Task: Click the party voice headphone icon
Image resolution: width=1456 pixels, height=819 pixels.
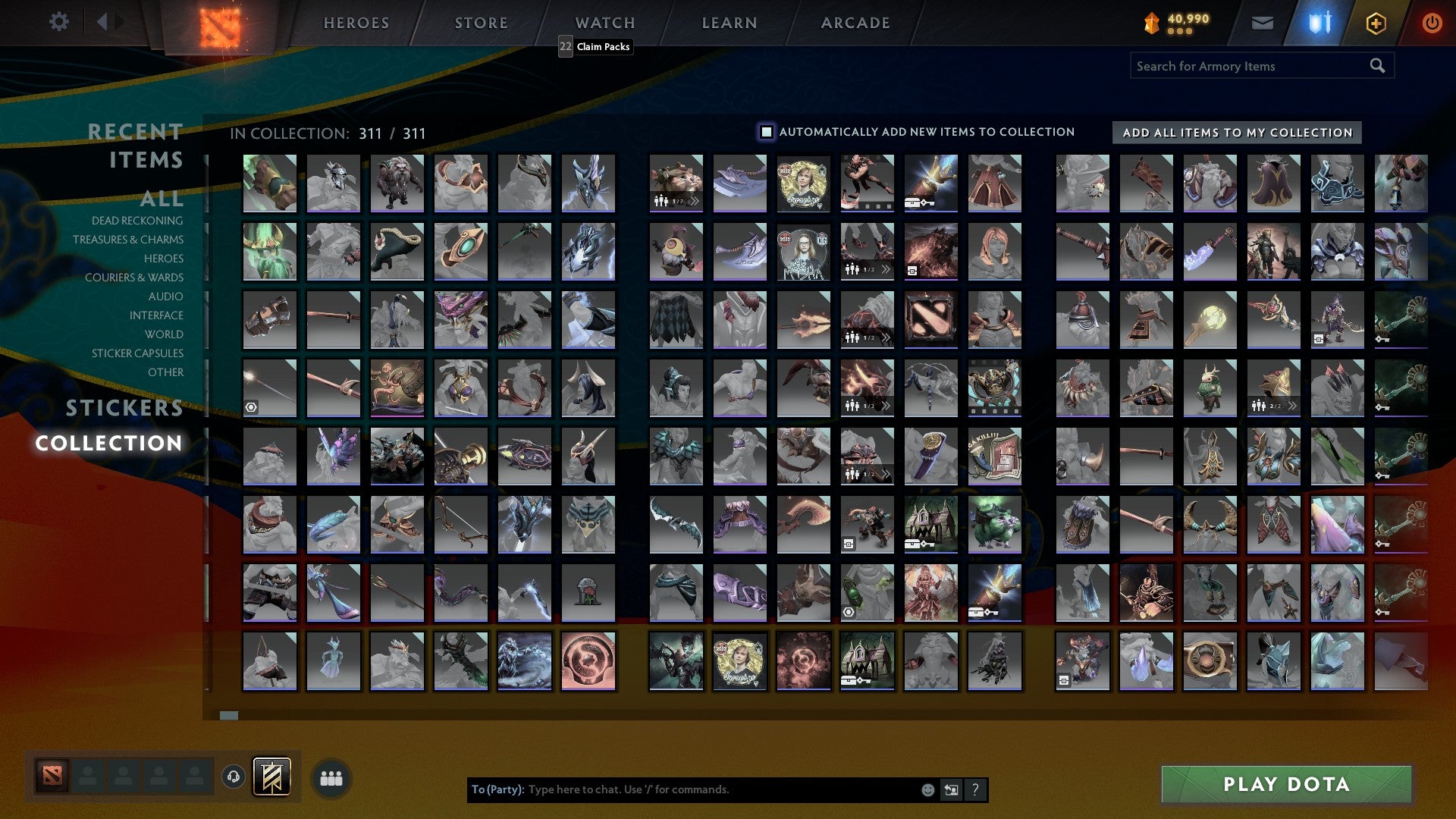Action: pyautogui.click(x=234, y=777)
